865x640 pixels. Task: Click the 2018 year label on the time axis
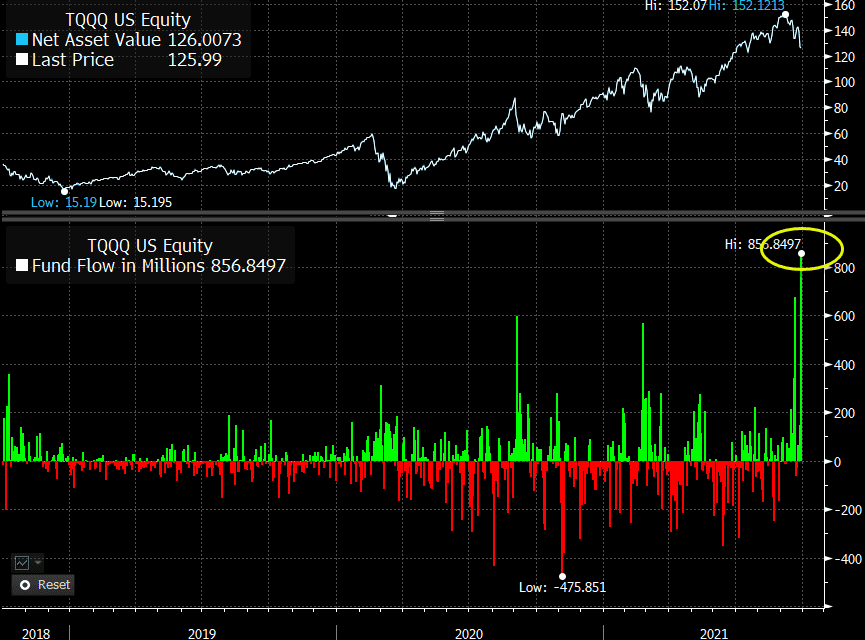click(x=36, y=633)
